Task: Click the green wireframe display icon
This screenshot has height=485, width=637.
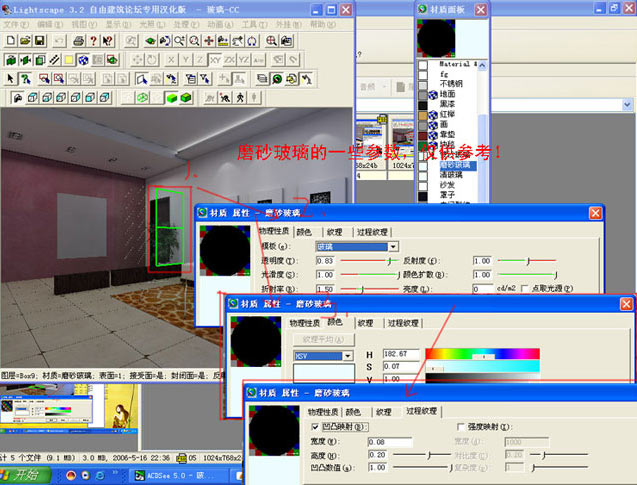Action: click(142, 97)
